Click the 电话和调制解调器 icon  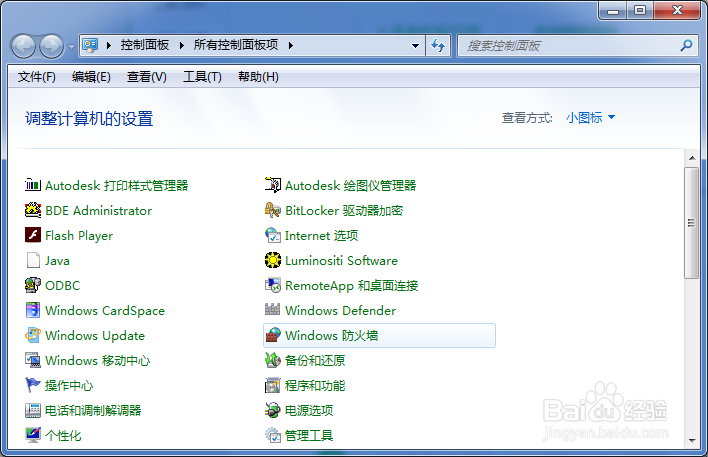click(x=33, y=410)
